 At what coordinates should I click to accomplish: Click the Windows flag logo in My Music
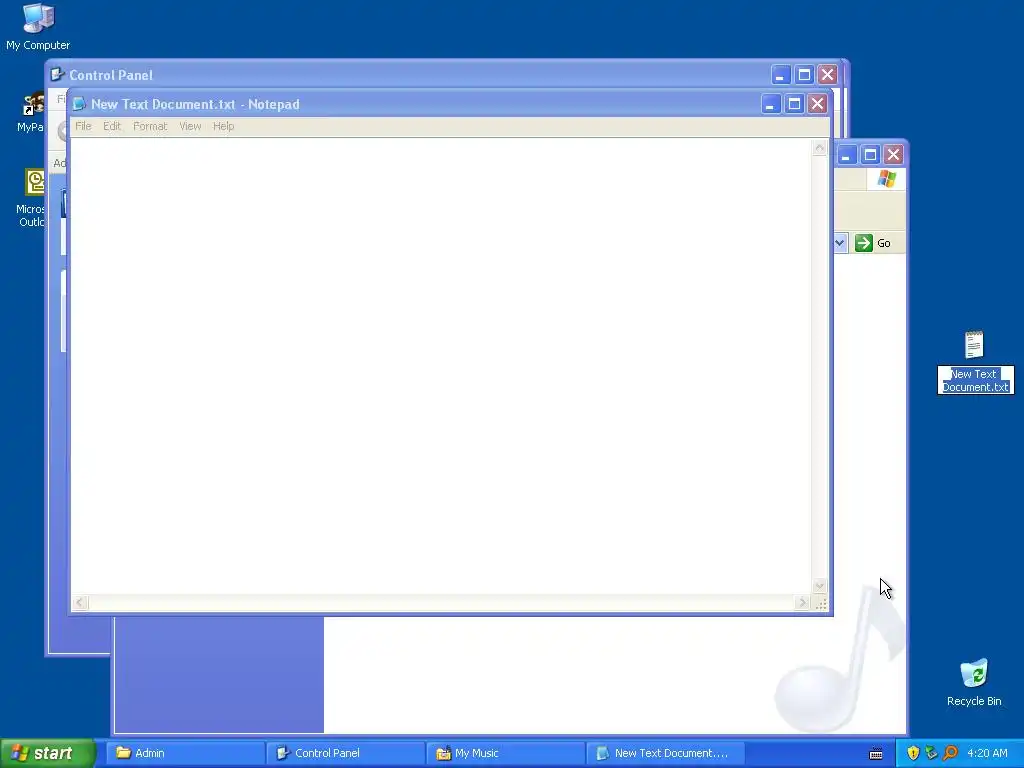(887, 178)
